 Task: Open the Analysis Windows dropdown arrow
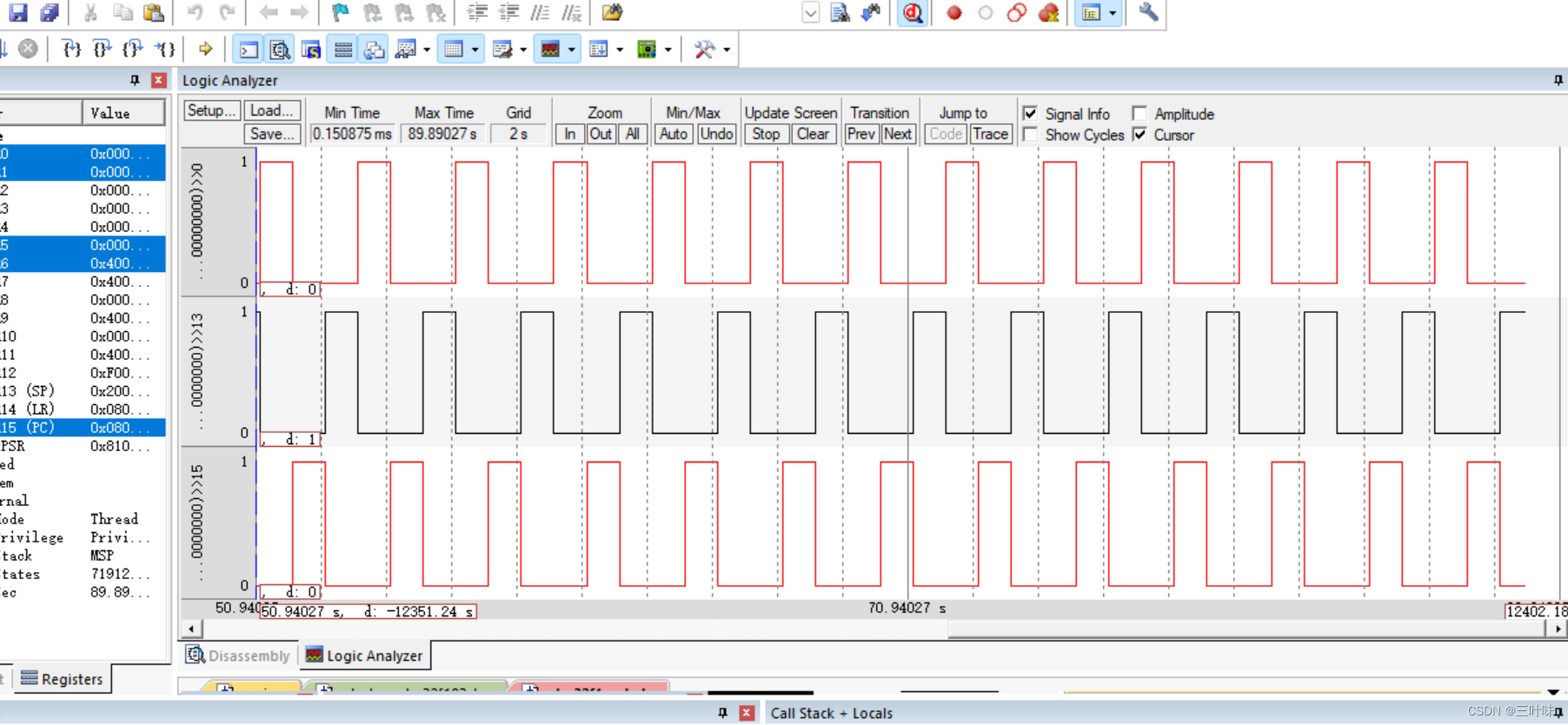click(x=571, y=50)
